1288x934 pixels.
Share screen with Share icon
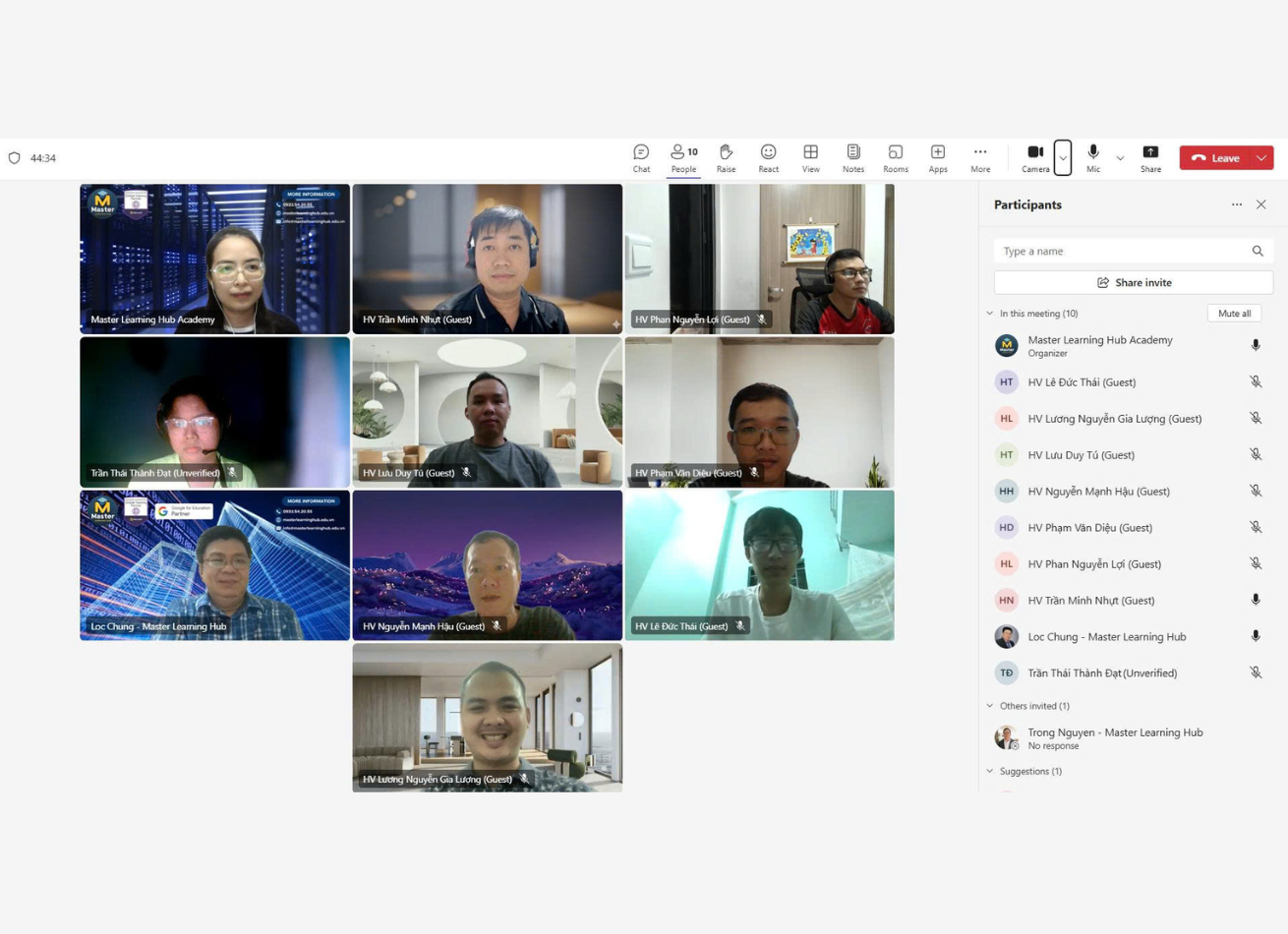click(1150, 157)
